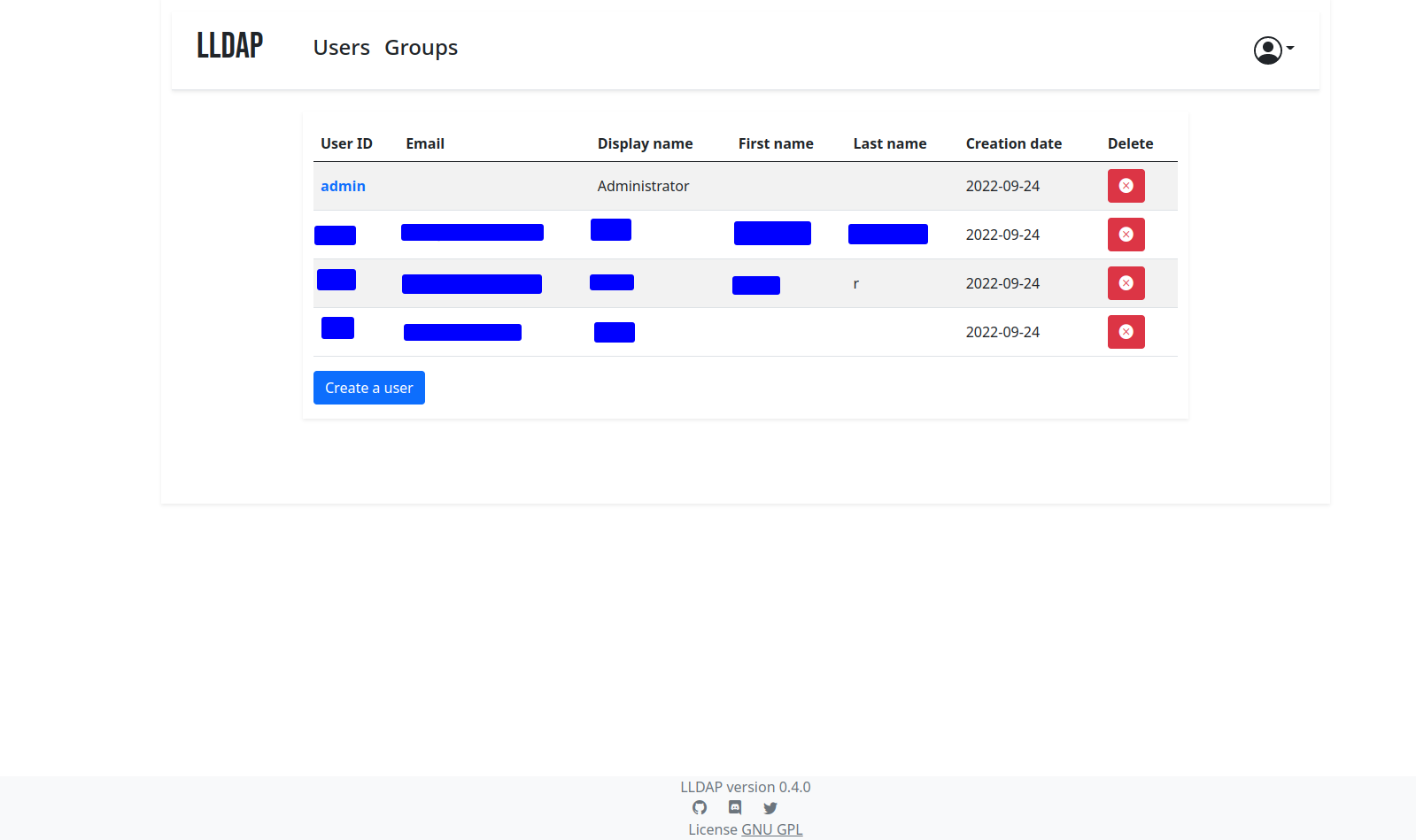This screenshot has width=1416, height=840.
Task: Open redacted User ID in the last row
Action: click(x=337, y=328)
